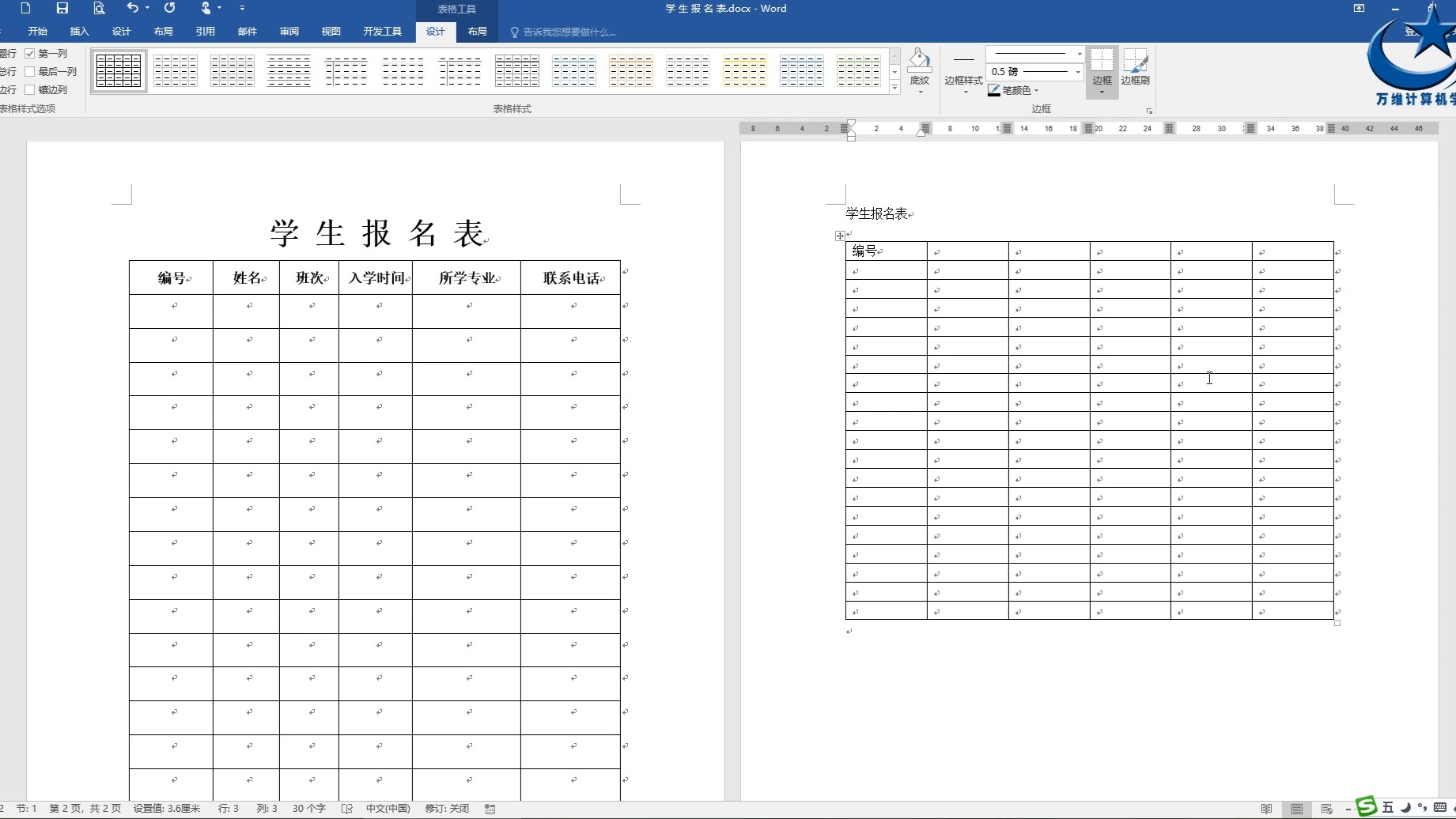Switch to Web Layout view

point(1326,809)
